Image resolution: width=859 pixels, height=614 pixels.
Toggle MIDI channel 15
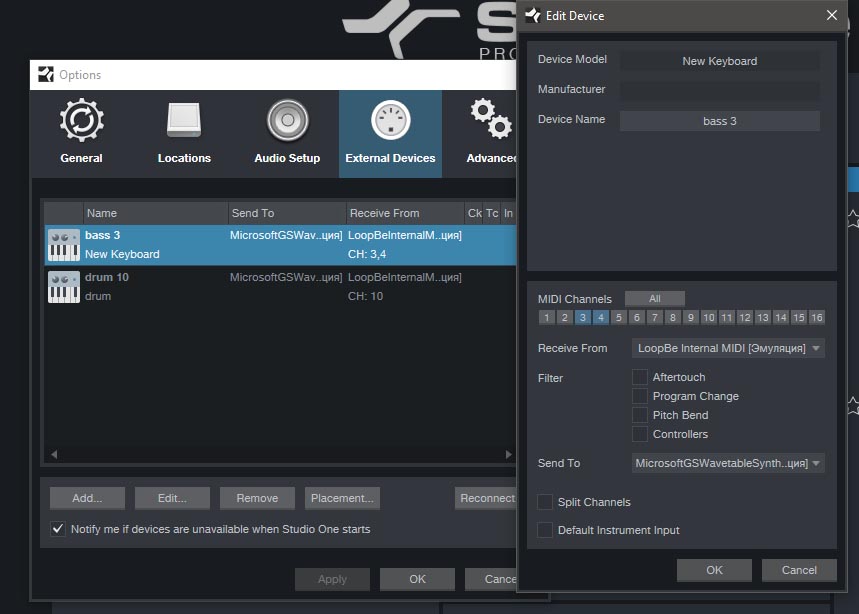click(799, 317)
